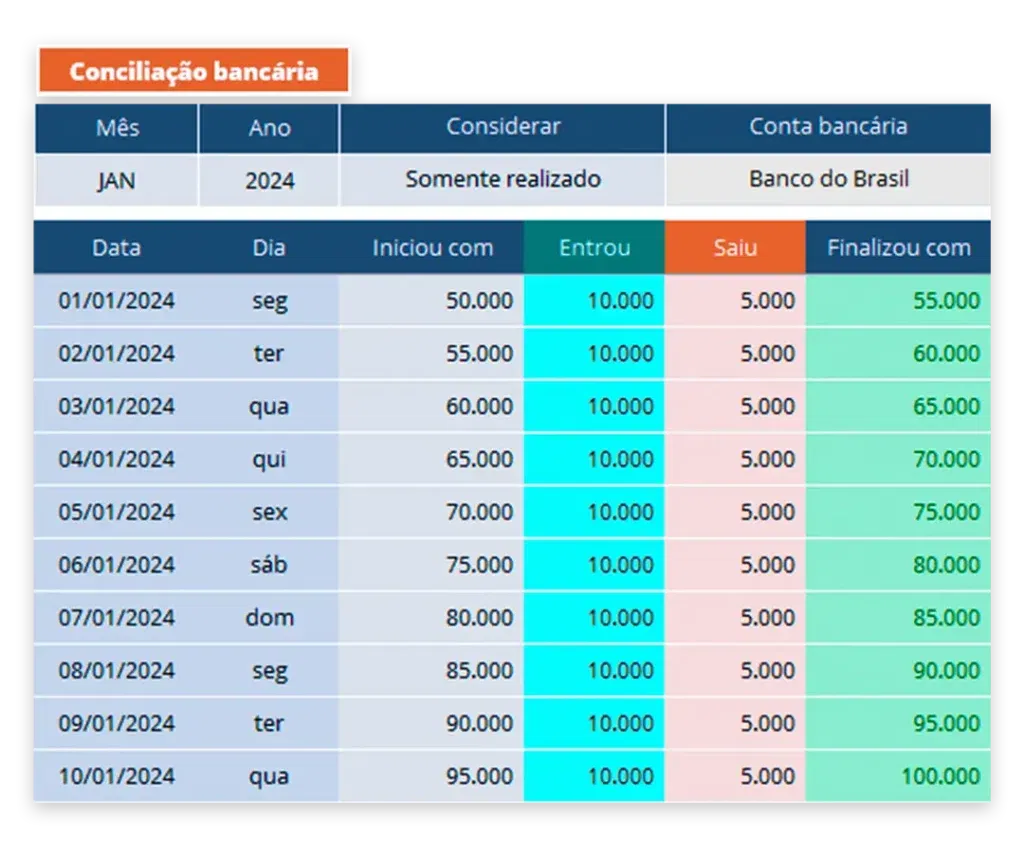Select the date cell 10/01/2024

[x=116, y=776]
